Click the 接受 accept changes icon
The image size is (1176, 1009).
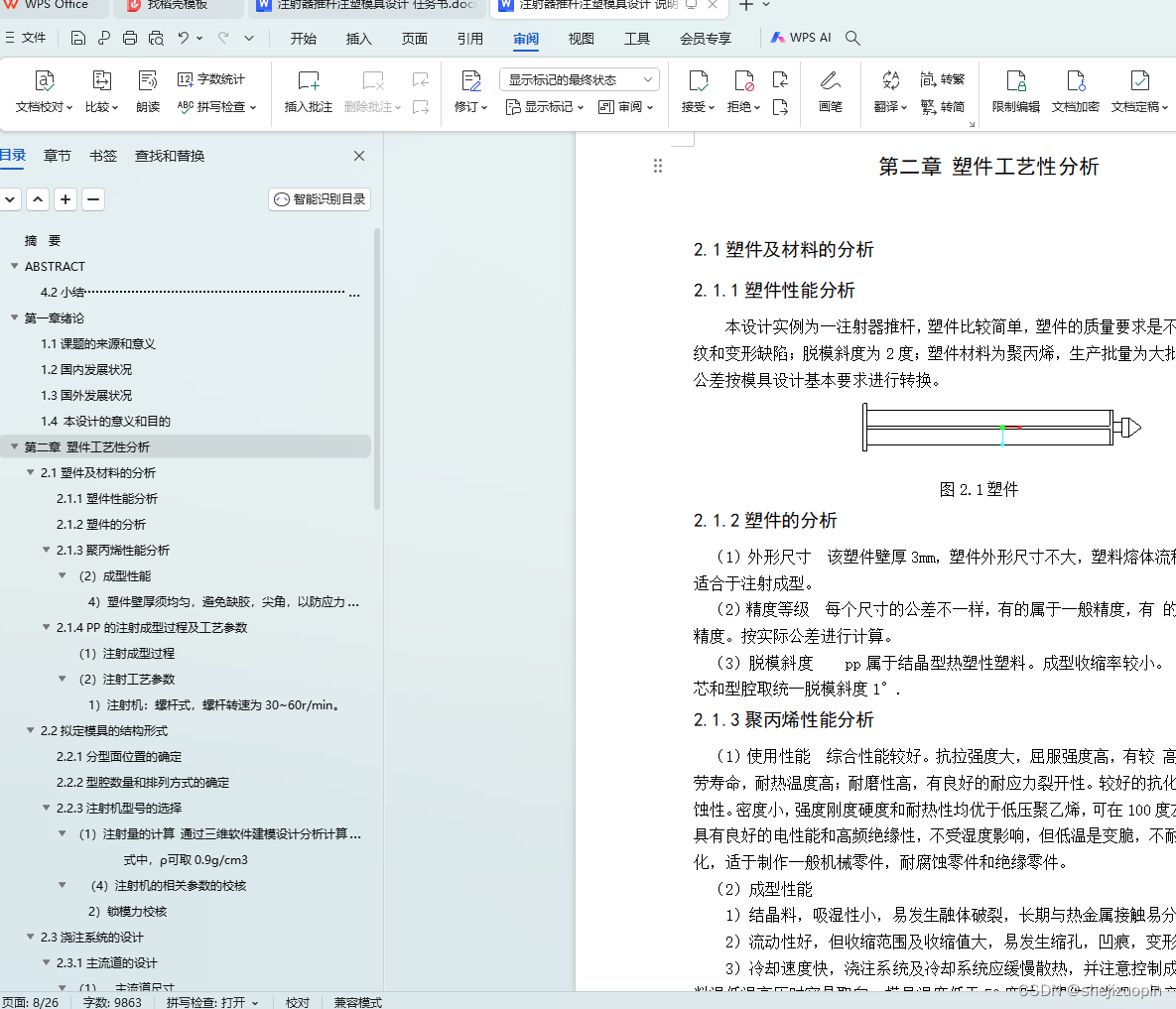(x=699, y=80)
